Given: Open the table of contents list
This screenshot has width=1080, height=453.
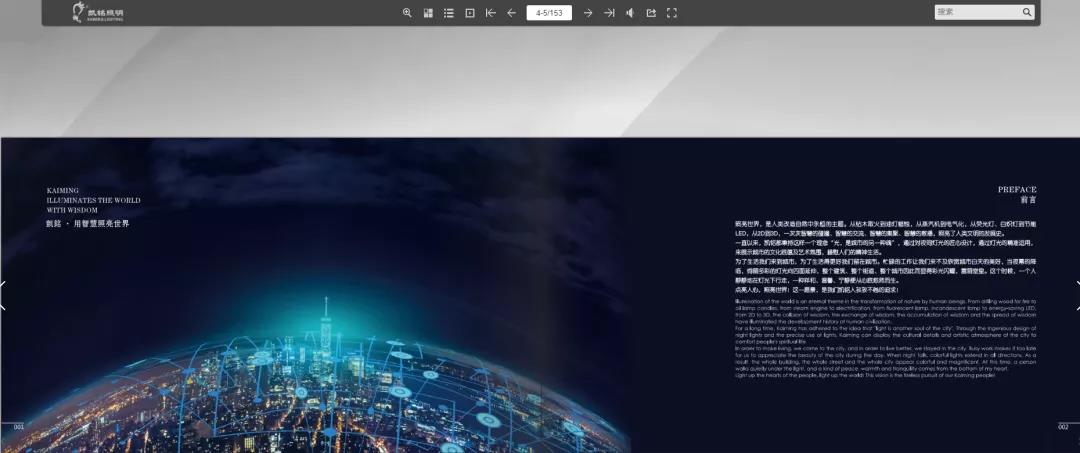Looking at the screenshot, I should coord(449,13).
